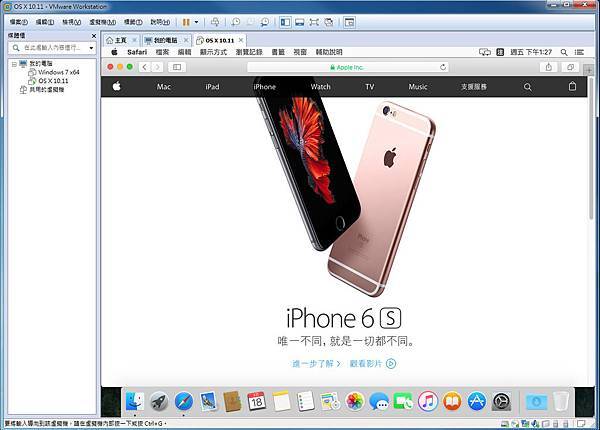Click the 觀看影片 watch video link

[372, 363]
